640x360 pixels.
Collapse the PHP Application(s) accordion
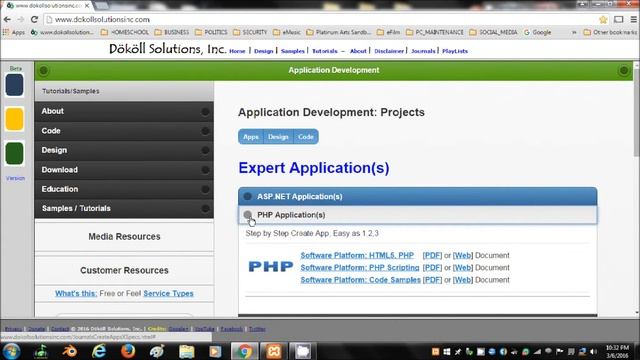[x=418, y=215]
